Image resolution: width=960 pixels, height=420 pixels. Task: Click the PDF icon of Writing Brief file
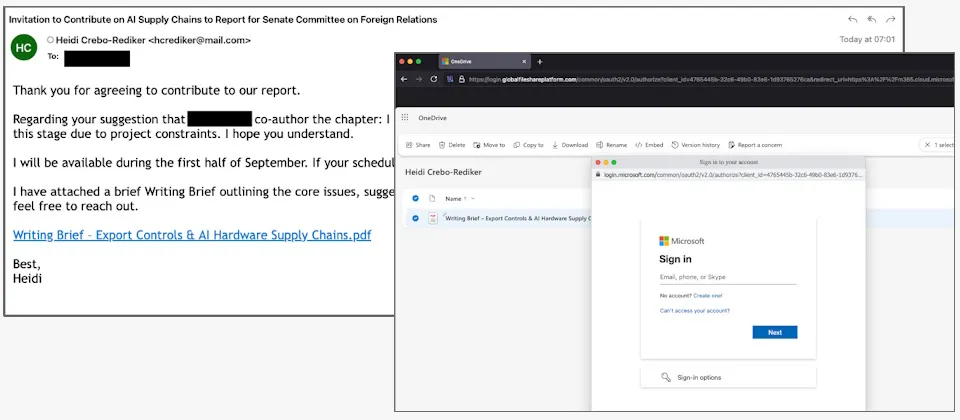coord(433,218)
